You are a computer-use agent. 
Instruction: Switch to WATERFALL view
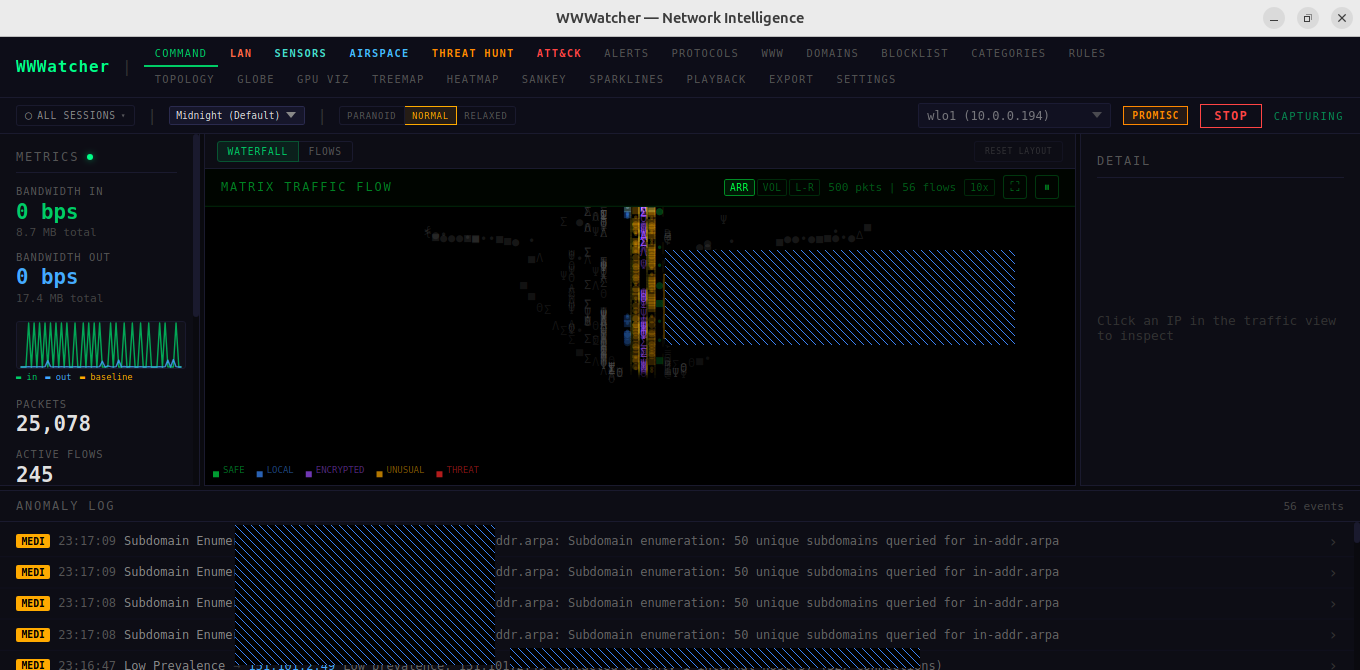tap(257, 152)
